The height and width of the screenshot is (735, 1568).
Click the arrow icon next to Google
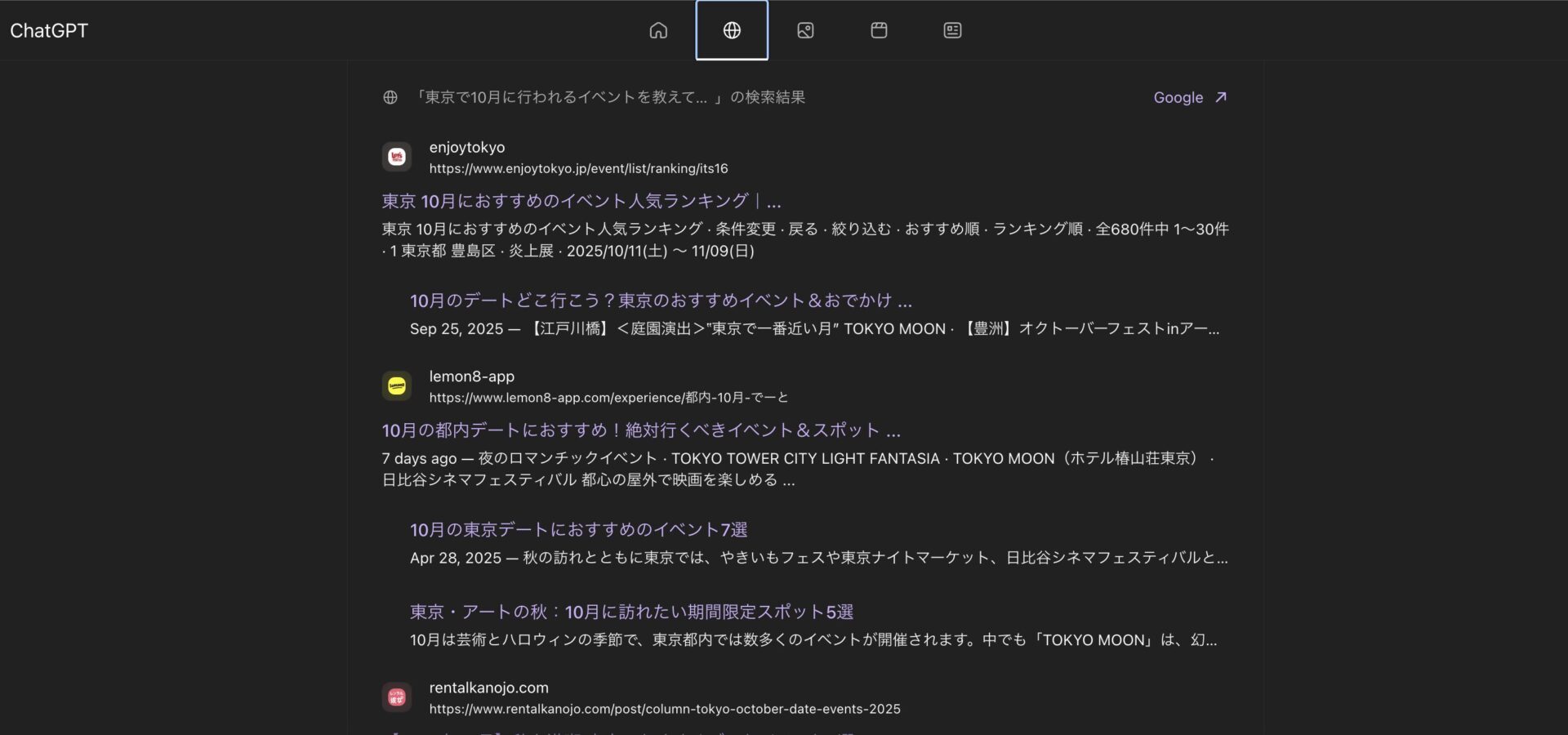[x=1221, y=97]
